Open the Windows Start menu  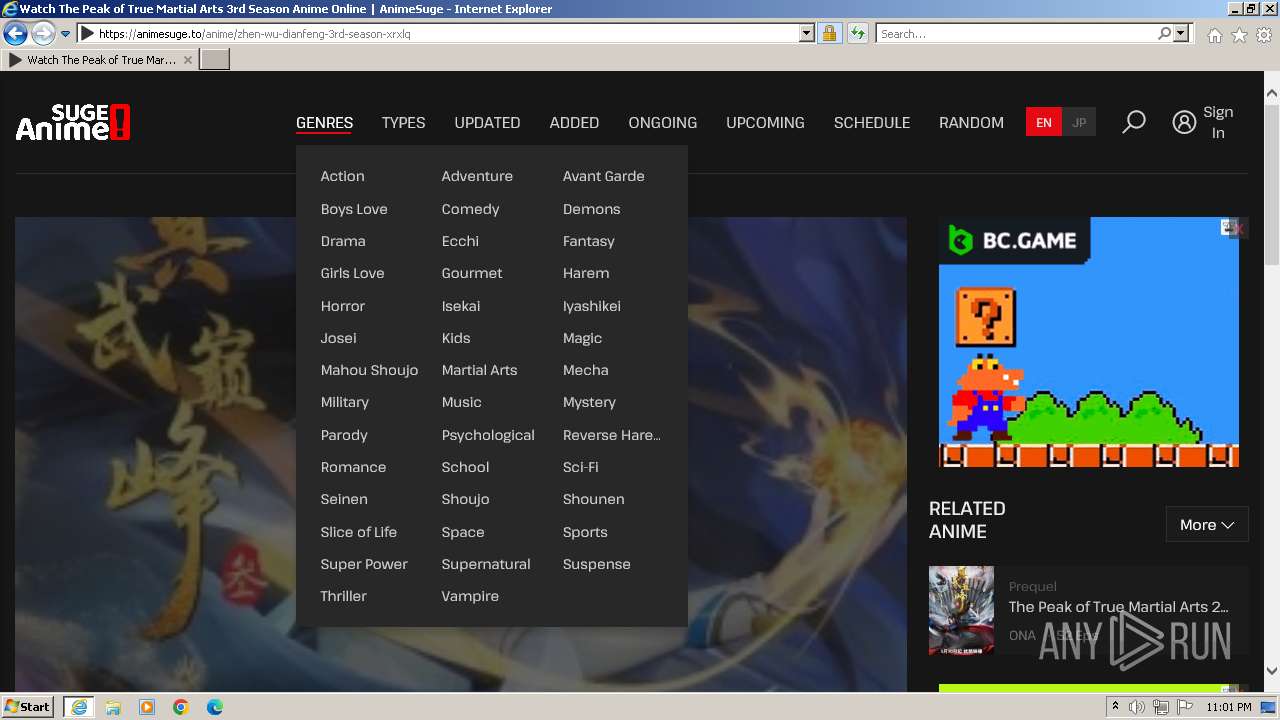coord(27,707)
